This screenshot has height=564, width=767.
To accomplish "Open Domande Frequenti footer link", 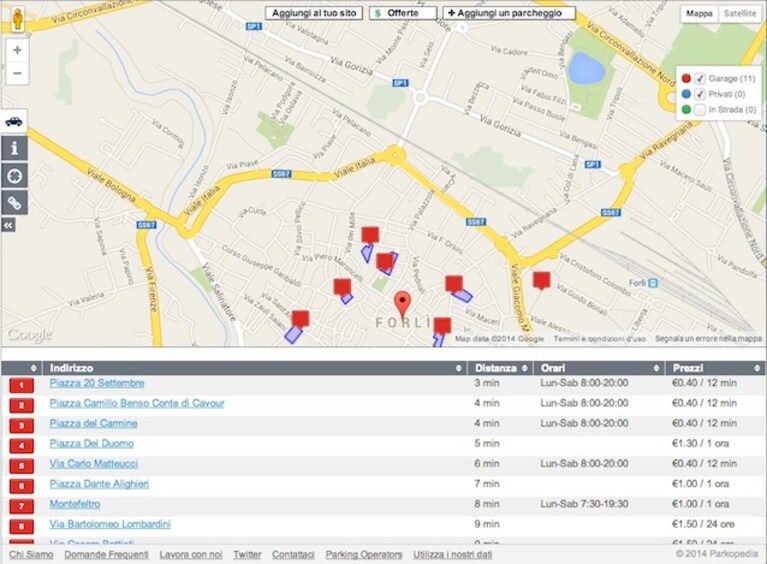I will [107, 554].
